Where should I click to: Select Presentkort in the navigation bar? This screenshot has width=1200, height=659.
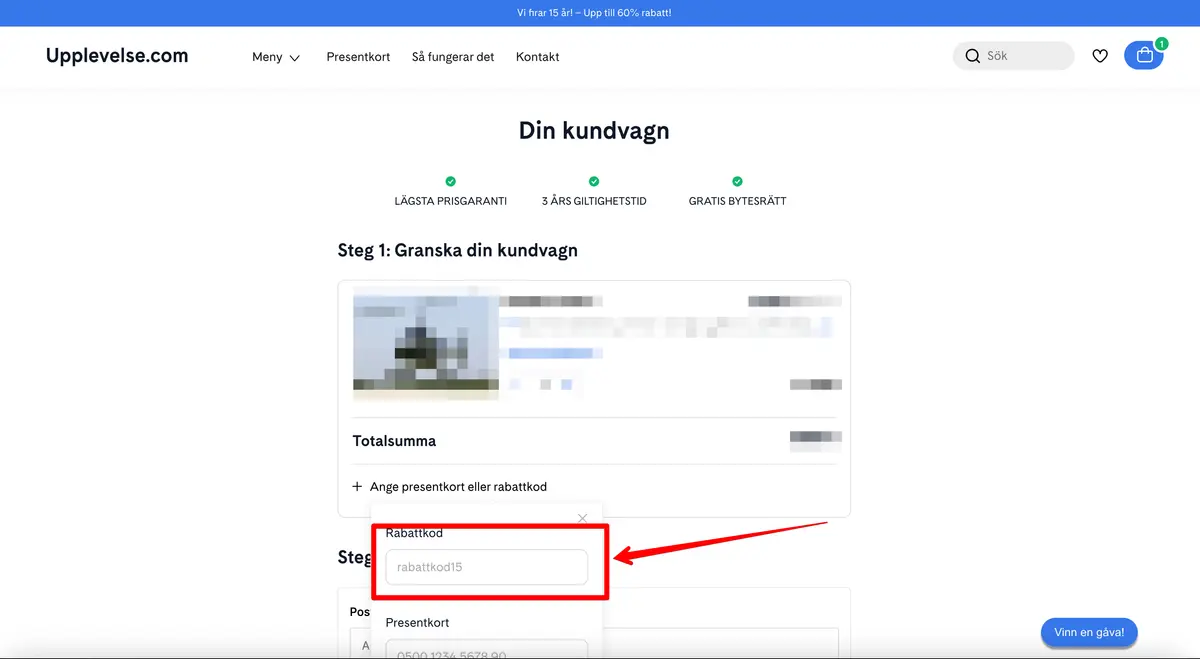point(357,57)
